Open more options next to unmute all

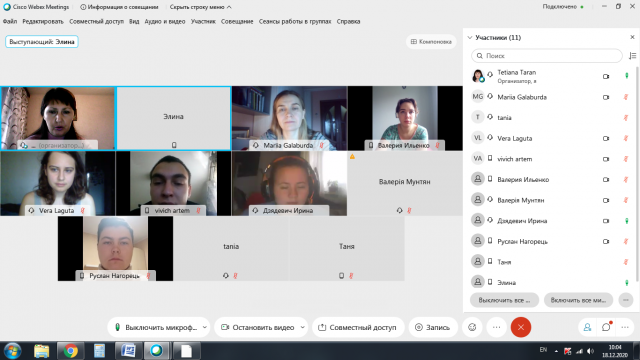[626, 300]
